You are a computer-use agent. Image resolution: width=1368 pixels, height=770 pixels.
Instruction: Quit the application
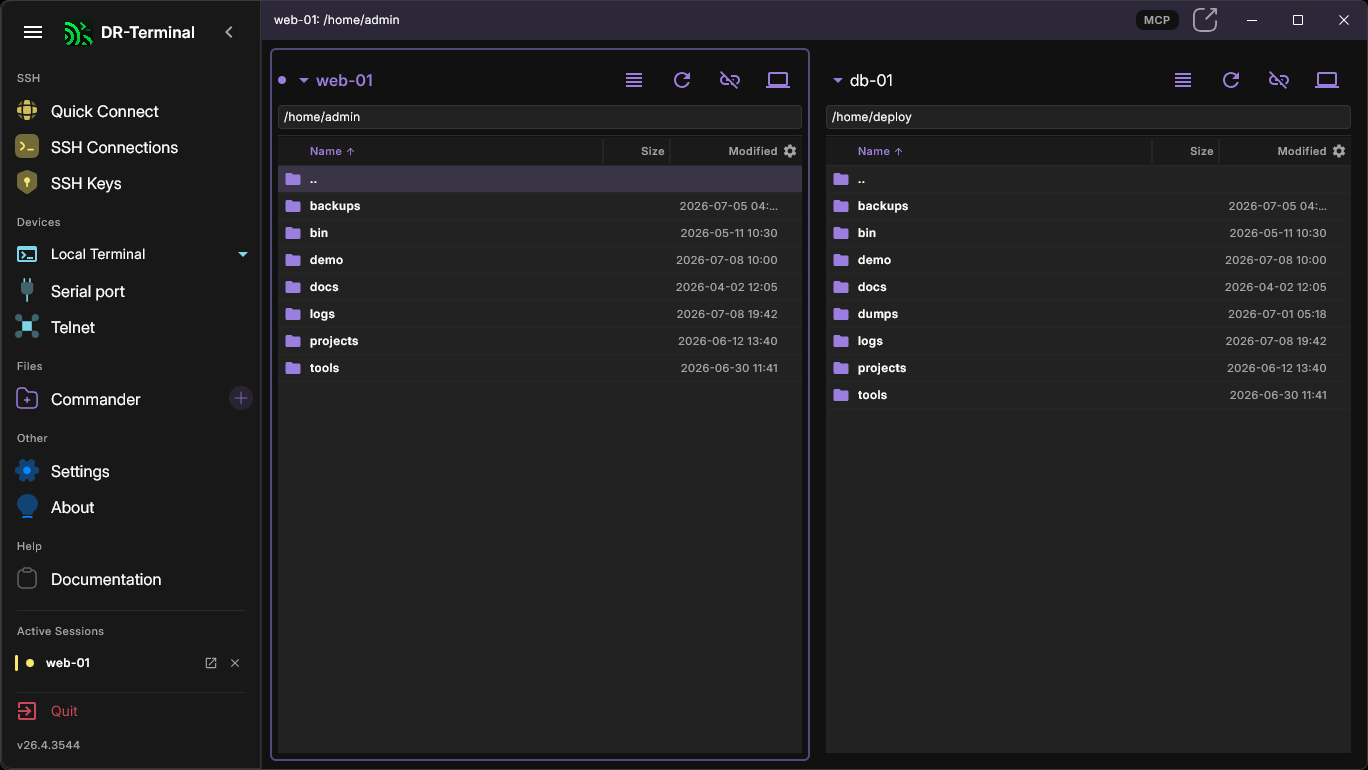[x=64, y=711]
